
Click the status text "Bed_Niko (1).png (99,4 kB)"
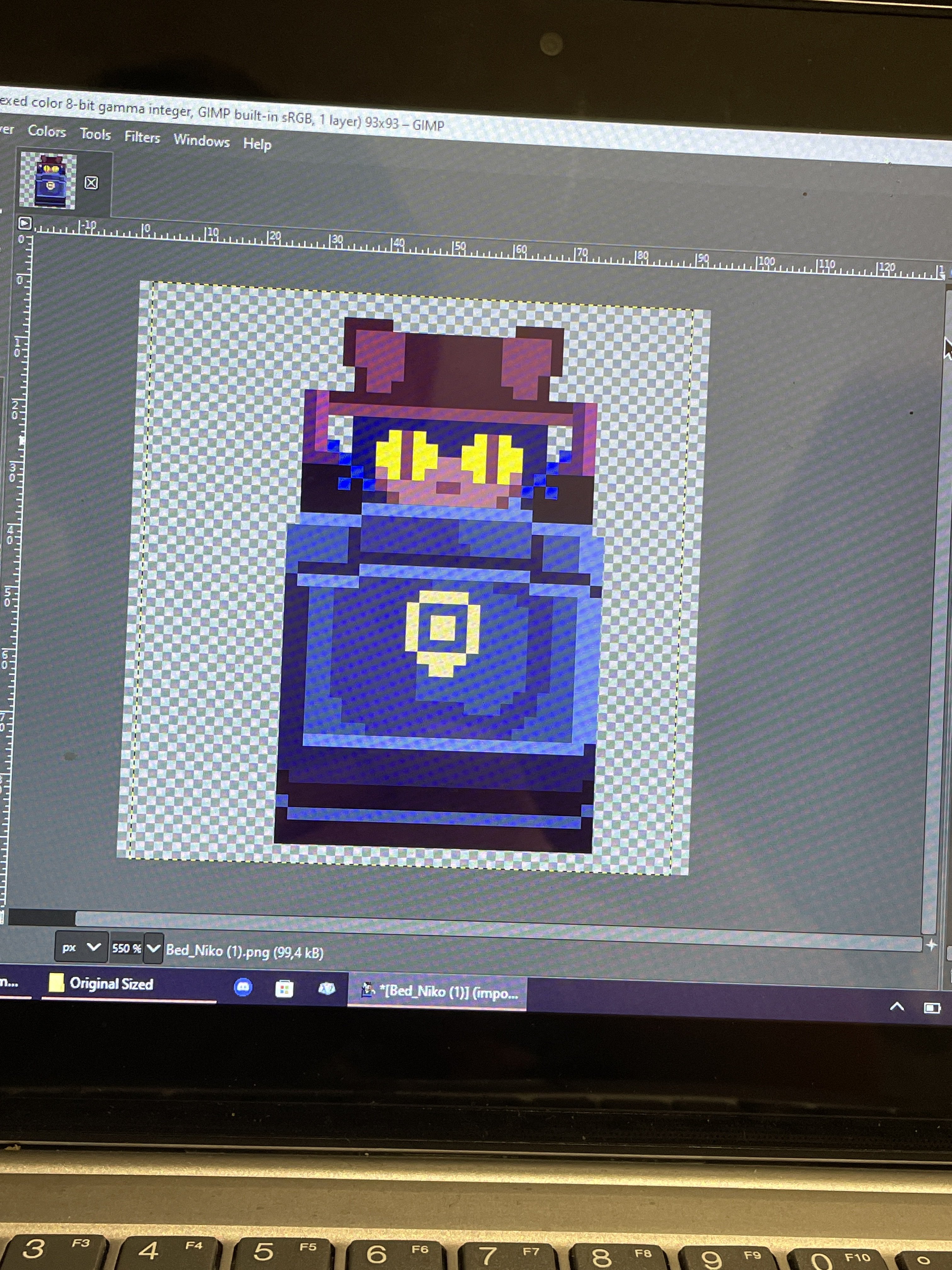[245, 952]
